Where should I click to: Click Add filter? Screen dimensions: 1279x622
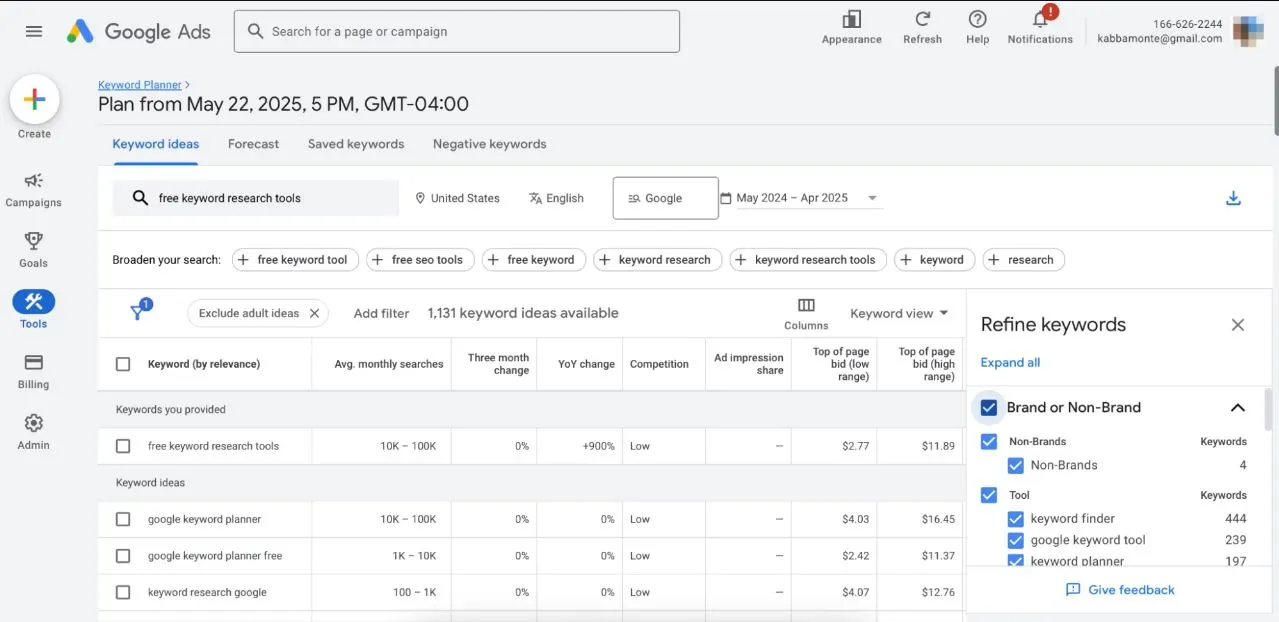(x=381, y=313)
